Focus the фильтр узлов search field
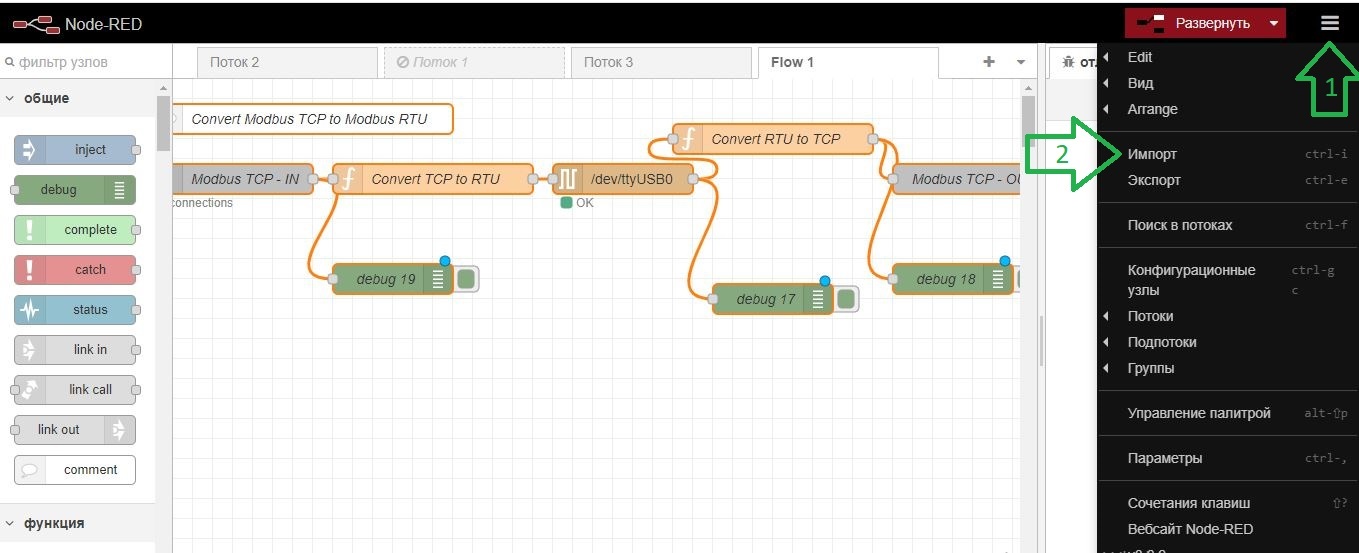The width and height of the screenshot is (1359, 553). 84,62
